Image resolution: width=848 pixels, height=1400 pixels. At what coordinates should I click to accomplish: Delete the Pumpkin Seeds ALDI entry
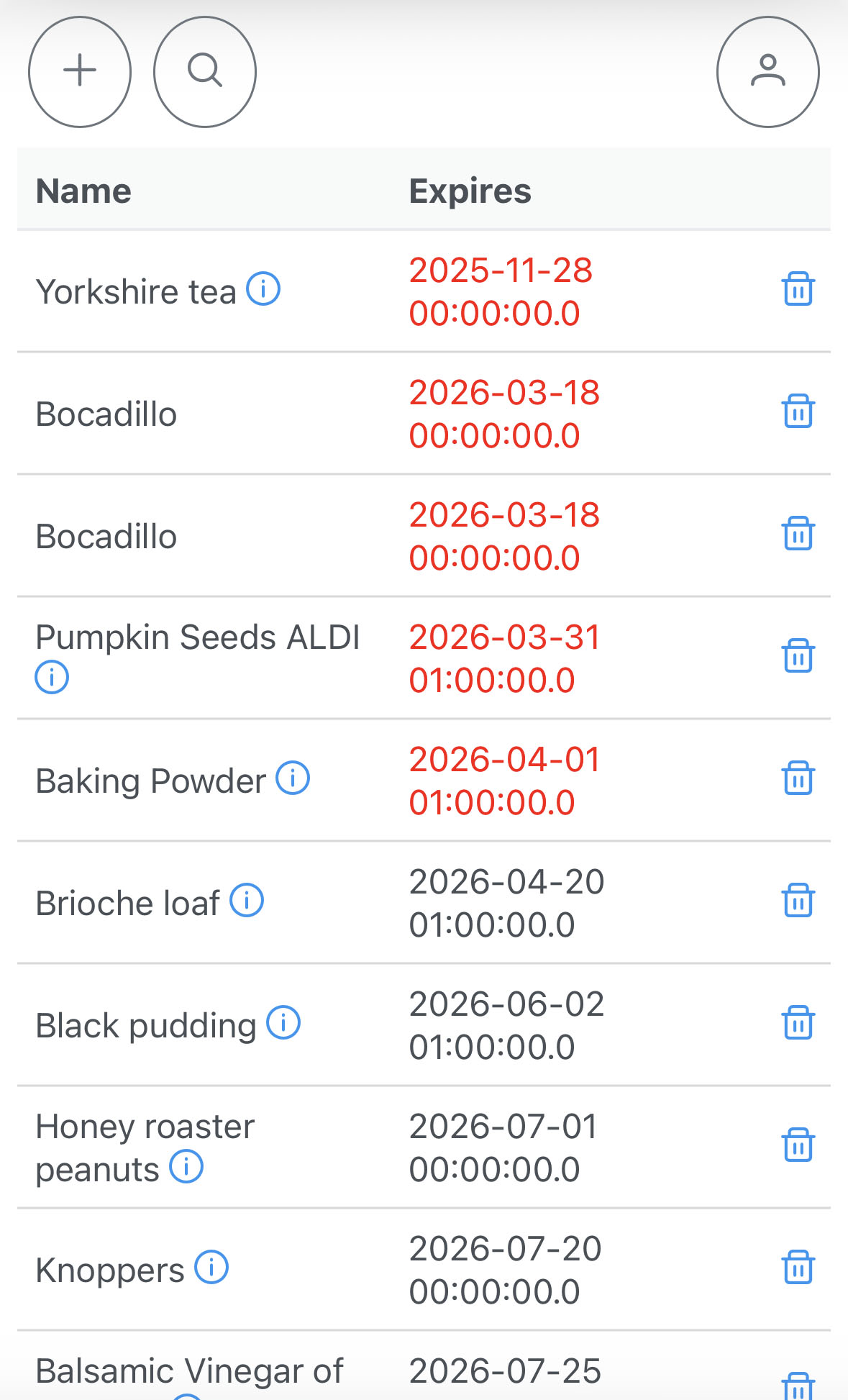[798, 656]
